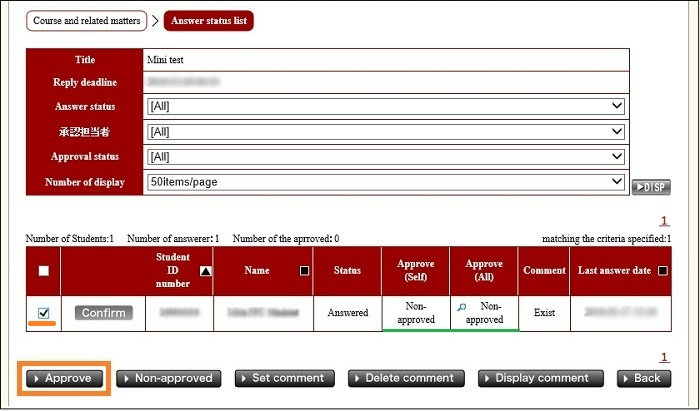The height and width of the screenshot is (411, 700).
Task: Go to Course and related matters breadcrumb
Action: pyautogui.click(x=87, y=21)
